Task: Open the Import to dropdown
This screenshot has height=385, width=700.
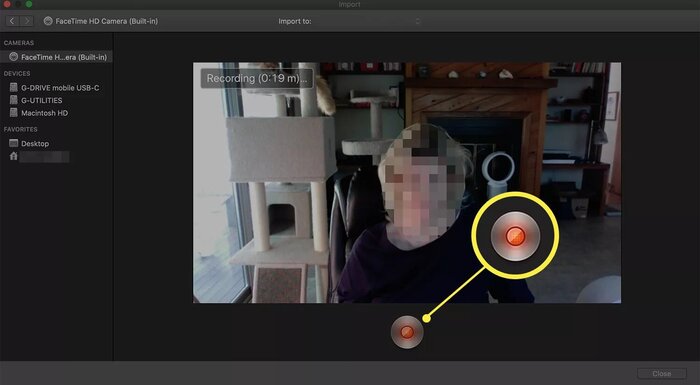Action: pyautogui.click(x=367, y=21)
